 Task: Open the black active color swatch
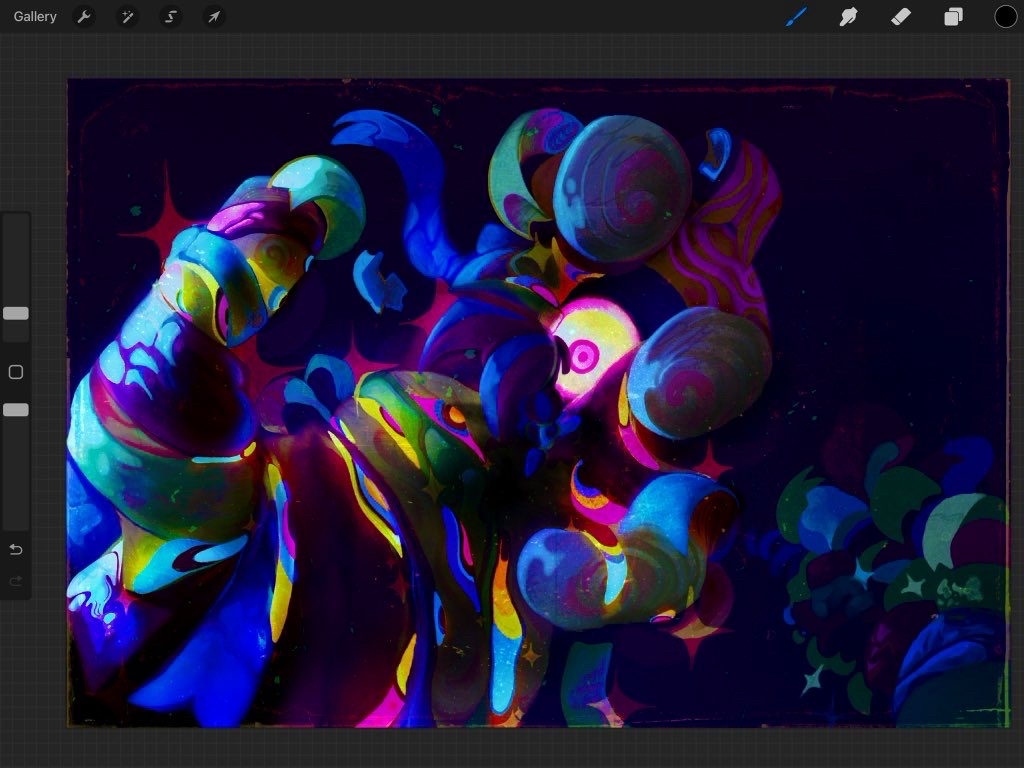coord(1005,17)
